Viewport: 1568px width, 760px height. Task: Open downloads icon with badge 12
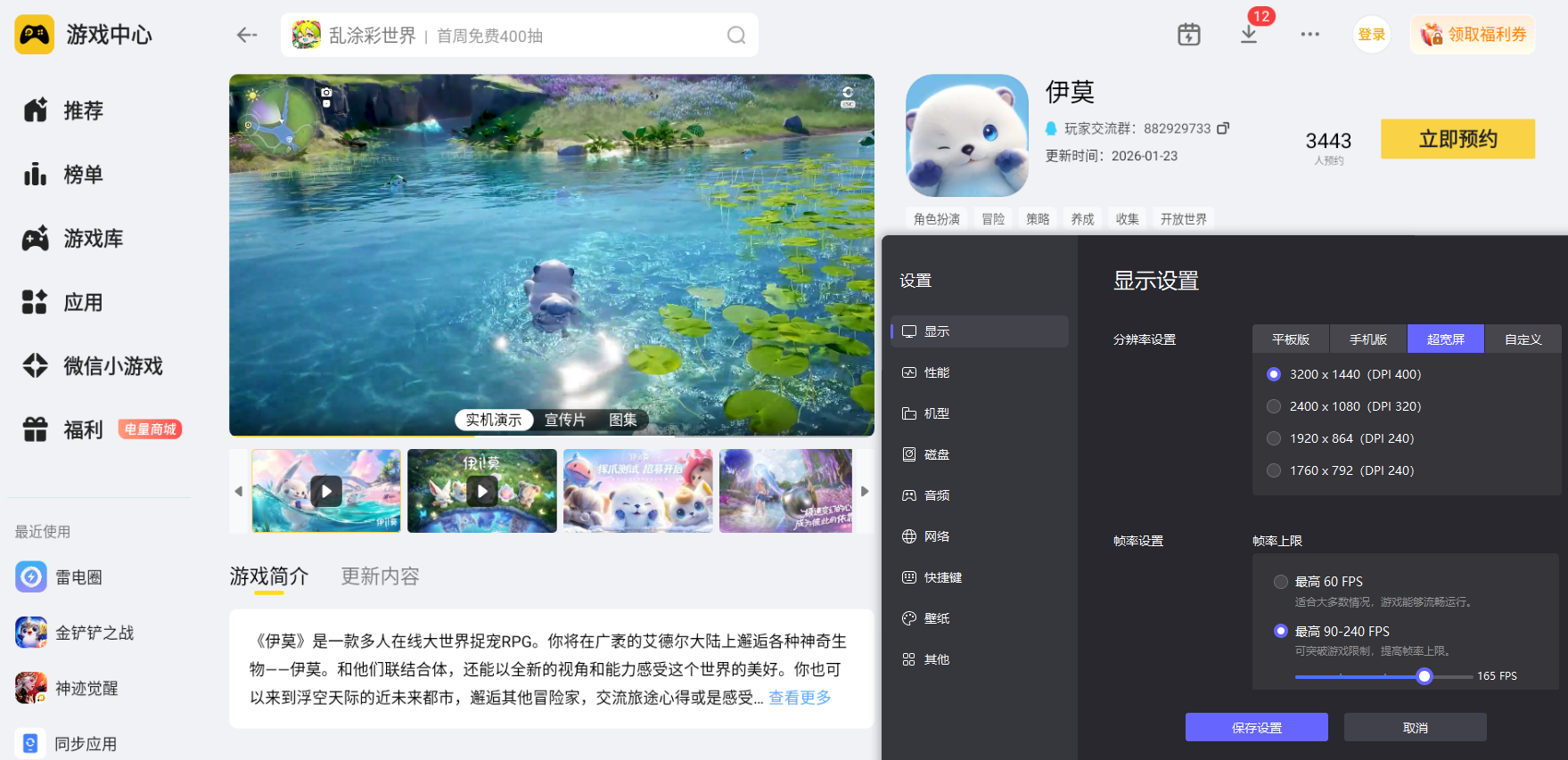(x=1249, y=35)
